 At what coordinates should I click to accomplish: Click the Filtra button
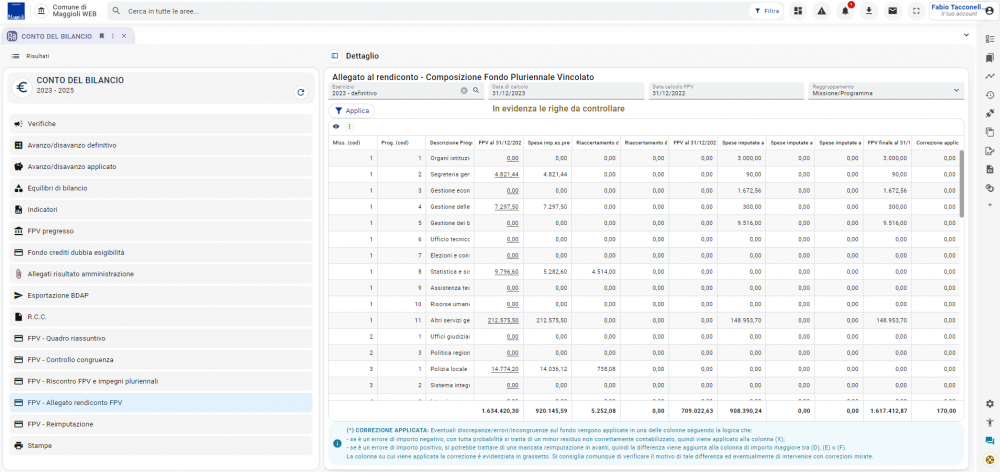pyautogui.click(x=767, y=11)
